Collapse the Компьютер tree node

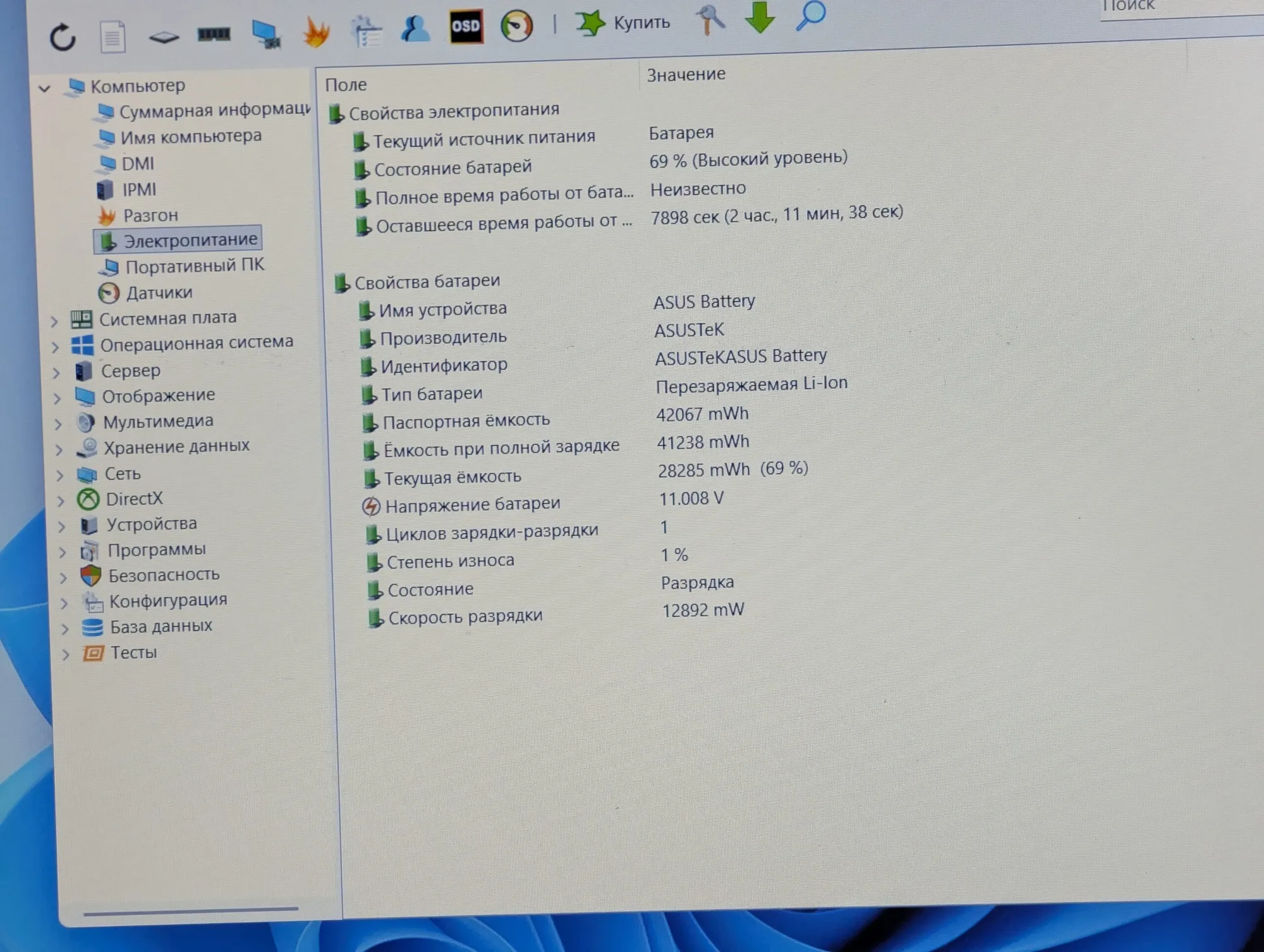point(44,88)
